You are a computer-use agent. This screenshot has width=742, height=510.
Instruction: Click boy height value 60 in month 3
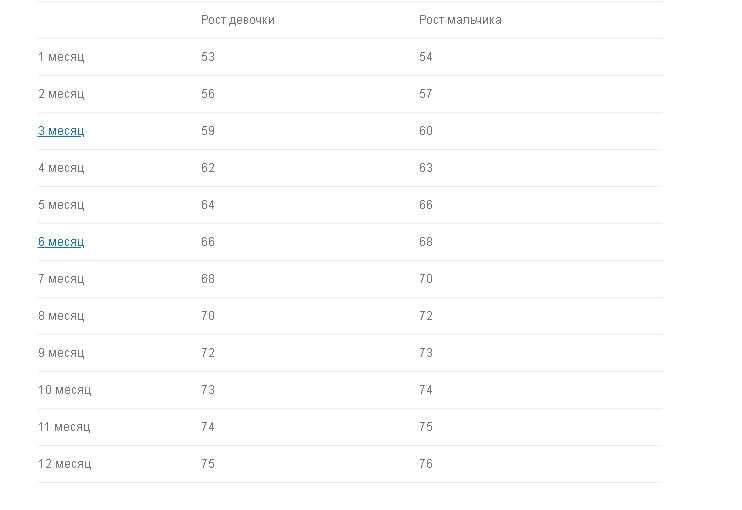[426, 131]
